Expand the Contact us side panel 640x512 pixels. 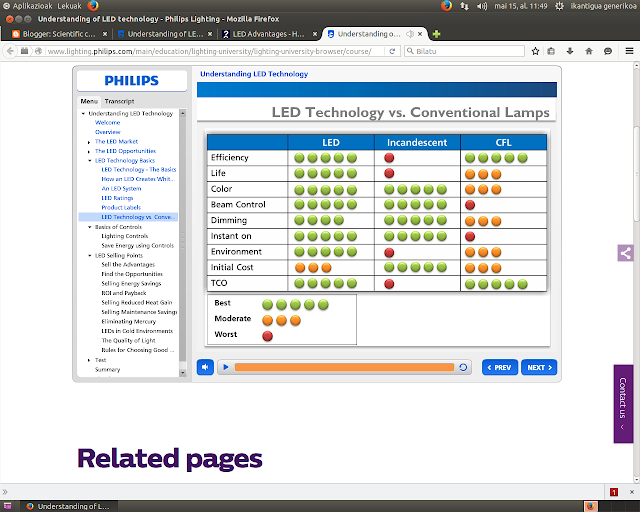click(623, 403)
